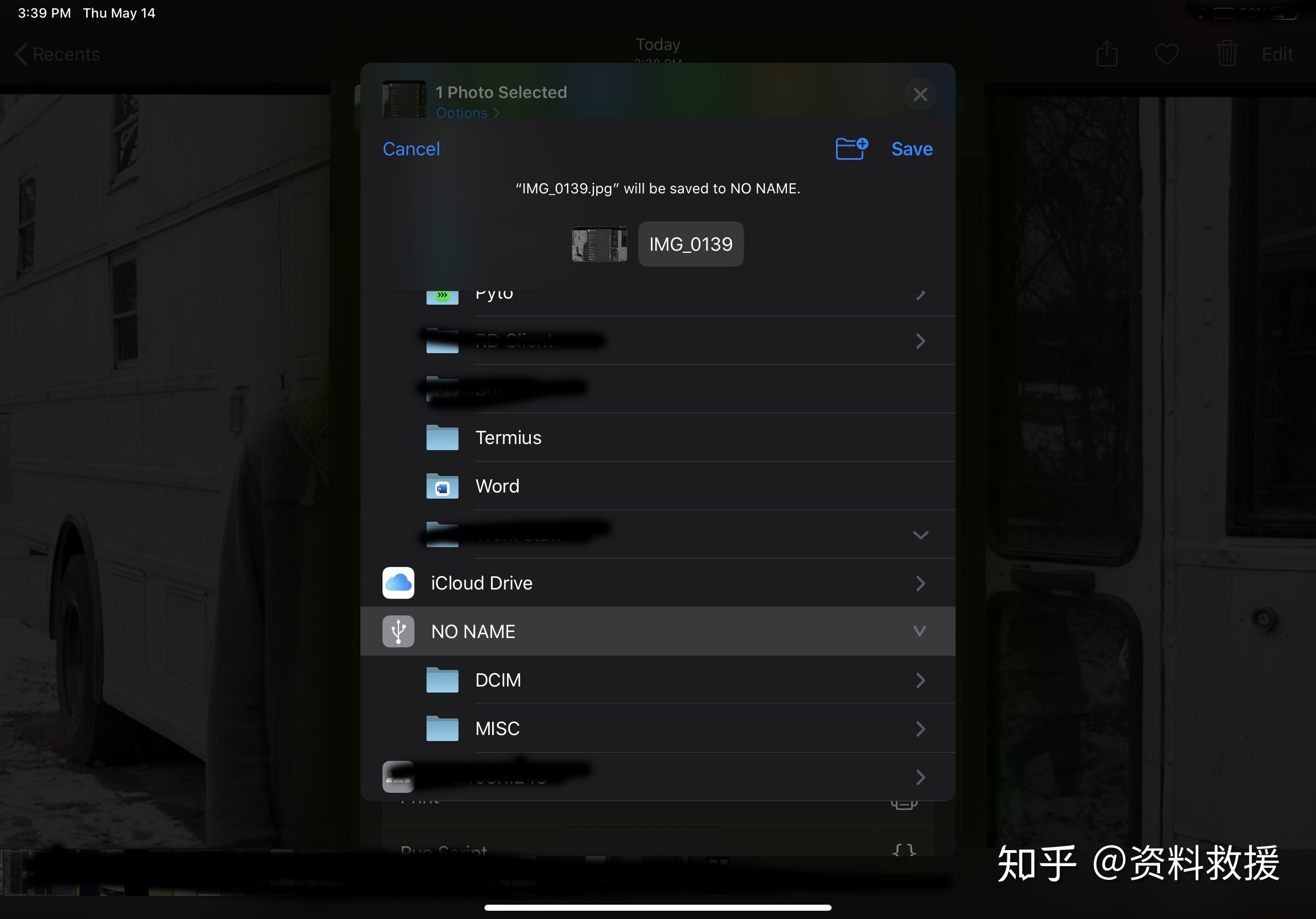Go back to Recents in Photos
This screenshot has height=919, width=1316.
57,55
